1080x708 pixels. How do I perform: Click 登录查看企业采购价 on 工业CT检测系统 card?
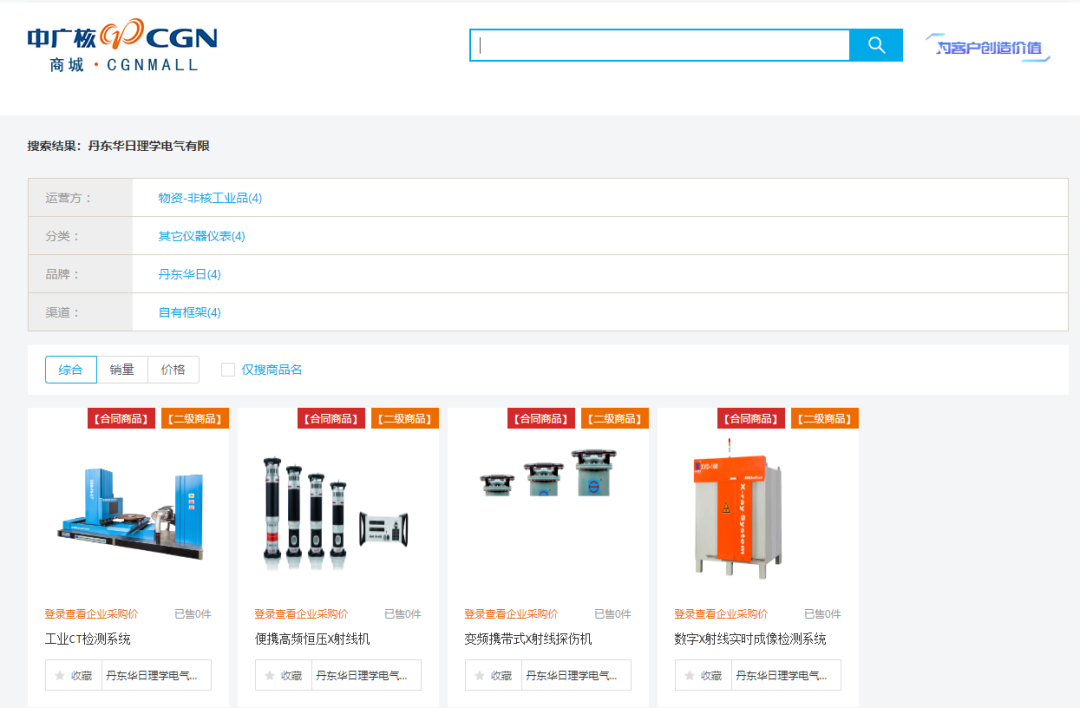92,614
